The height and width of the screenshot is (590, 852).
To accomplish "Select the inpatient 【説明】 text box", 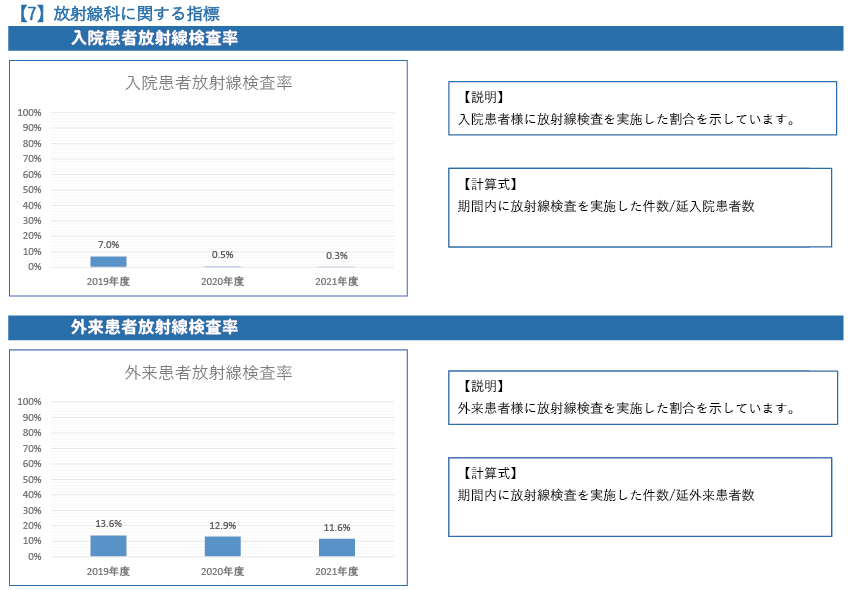I will (642, 108).
